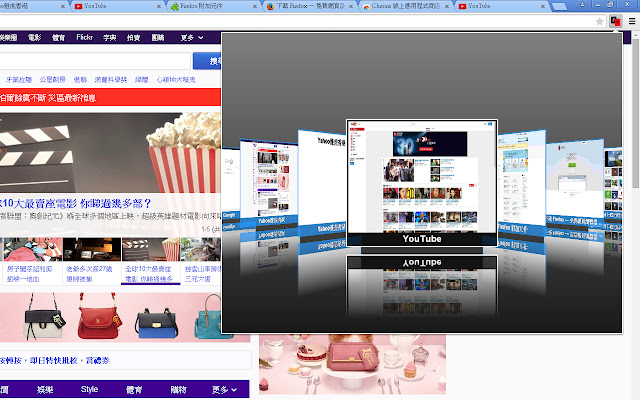Open the 購物 tab in the bottom purple bar
Screen dimensions: 640x400
(x=178, y=390)
